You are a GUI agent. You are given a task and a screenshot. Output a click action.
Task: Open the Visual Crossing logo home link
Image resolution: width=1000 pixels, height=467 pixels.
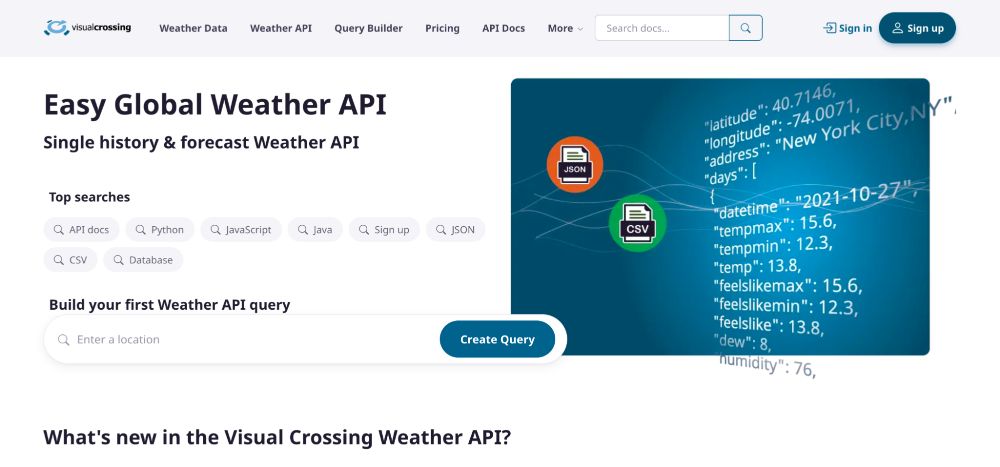(87, 28)
